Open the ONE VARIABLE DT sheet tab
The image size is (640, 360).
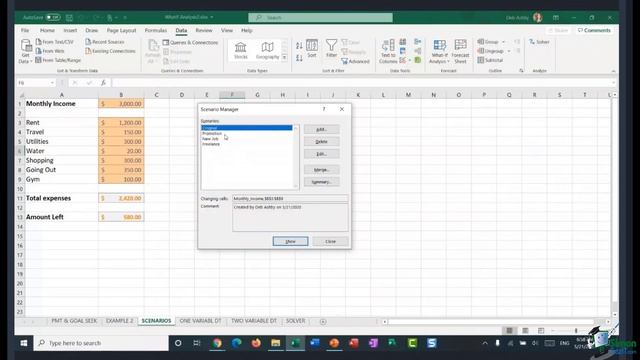click(x=200, y=321)
